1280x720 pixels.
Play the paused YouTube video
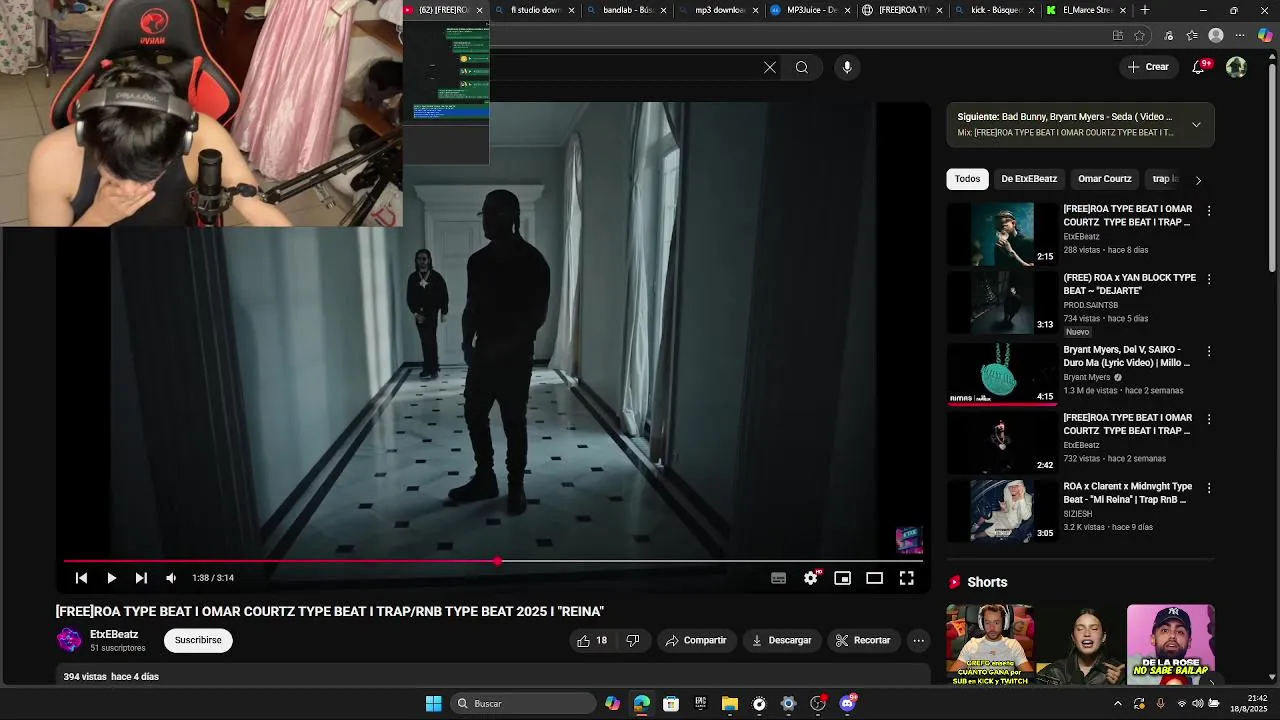111,578
